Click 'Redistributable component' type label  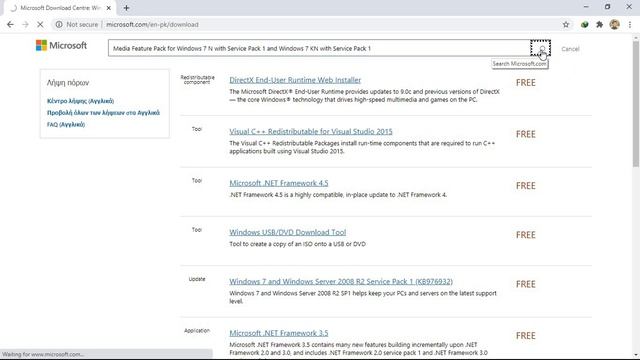(x=197, y=80)
